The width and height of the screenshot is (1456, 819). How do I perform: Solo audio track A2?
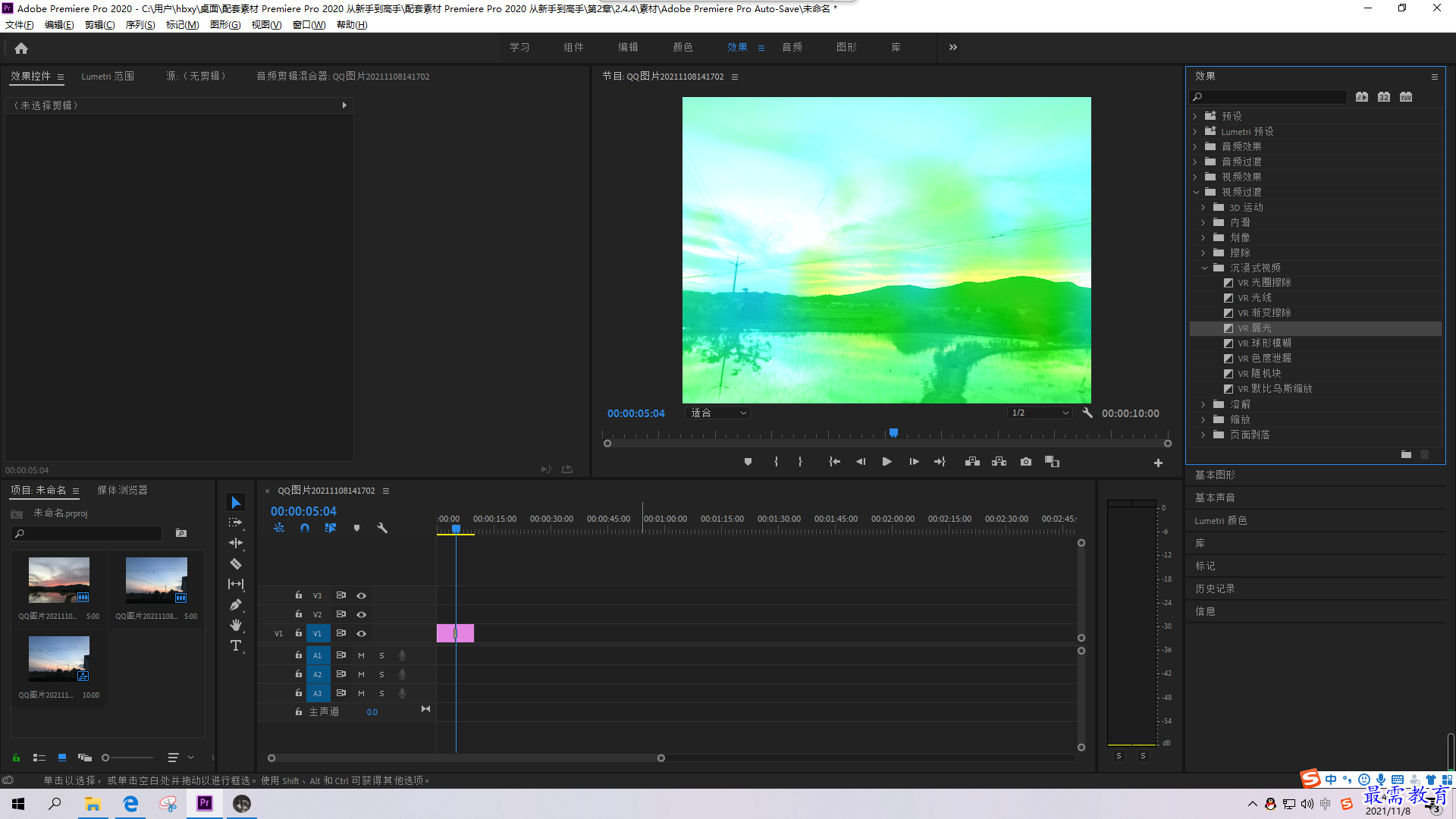coord(381,674)
